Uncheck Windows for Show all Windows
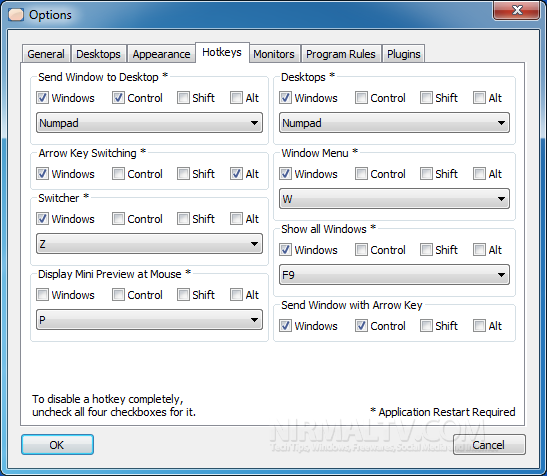This screenshot has height=476, width=547. [285, 250]
